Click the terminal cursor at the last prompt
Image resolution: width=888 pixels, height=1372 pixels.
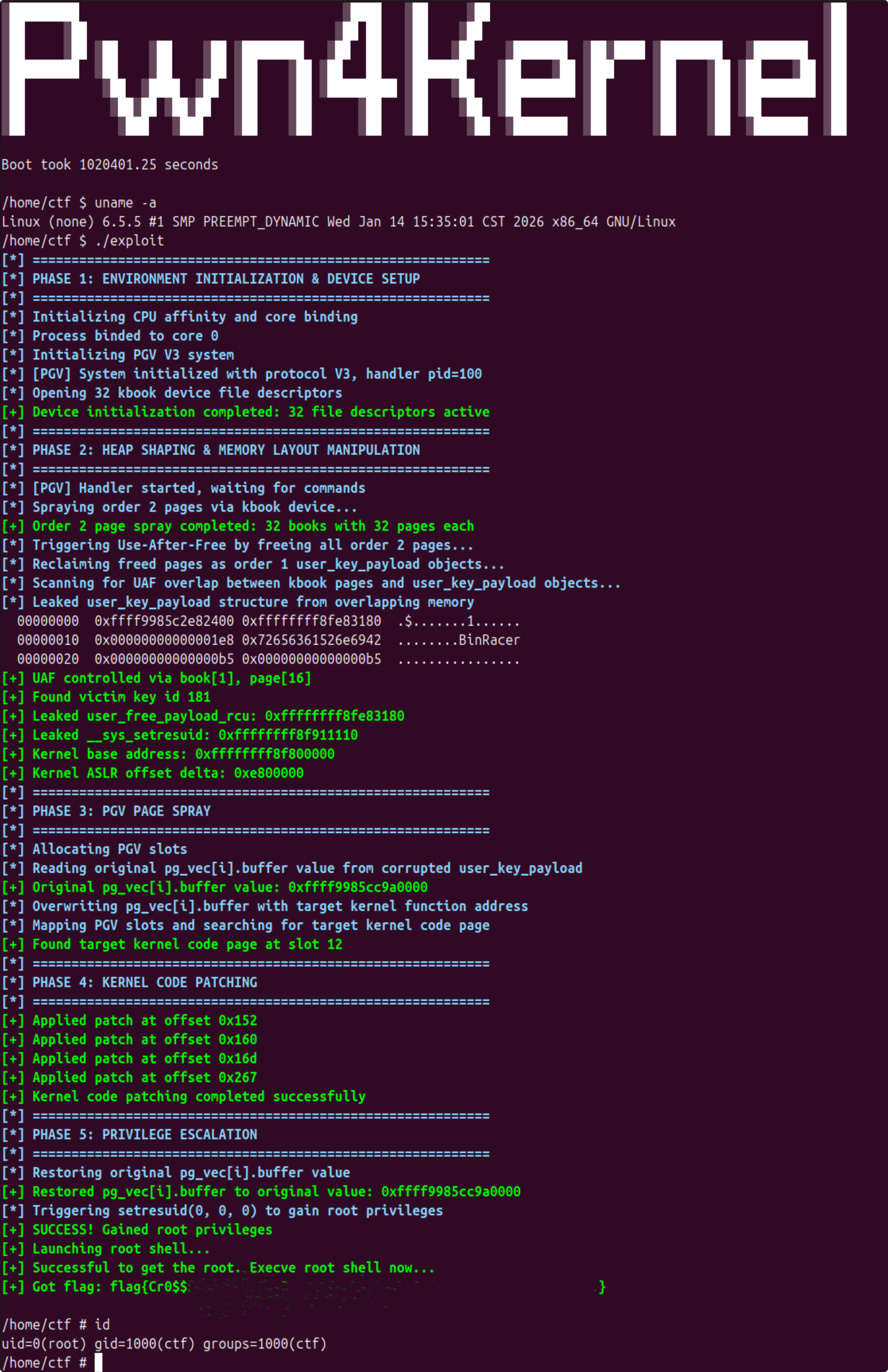(x=99, y=1363)
